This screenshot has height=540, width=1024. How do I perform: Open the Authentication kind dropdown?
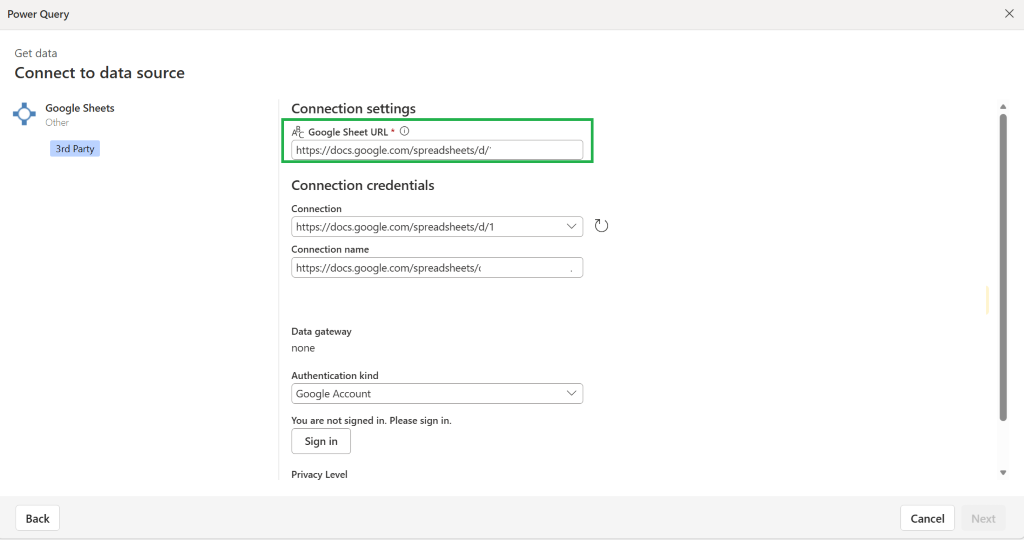[437, 394]
